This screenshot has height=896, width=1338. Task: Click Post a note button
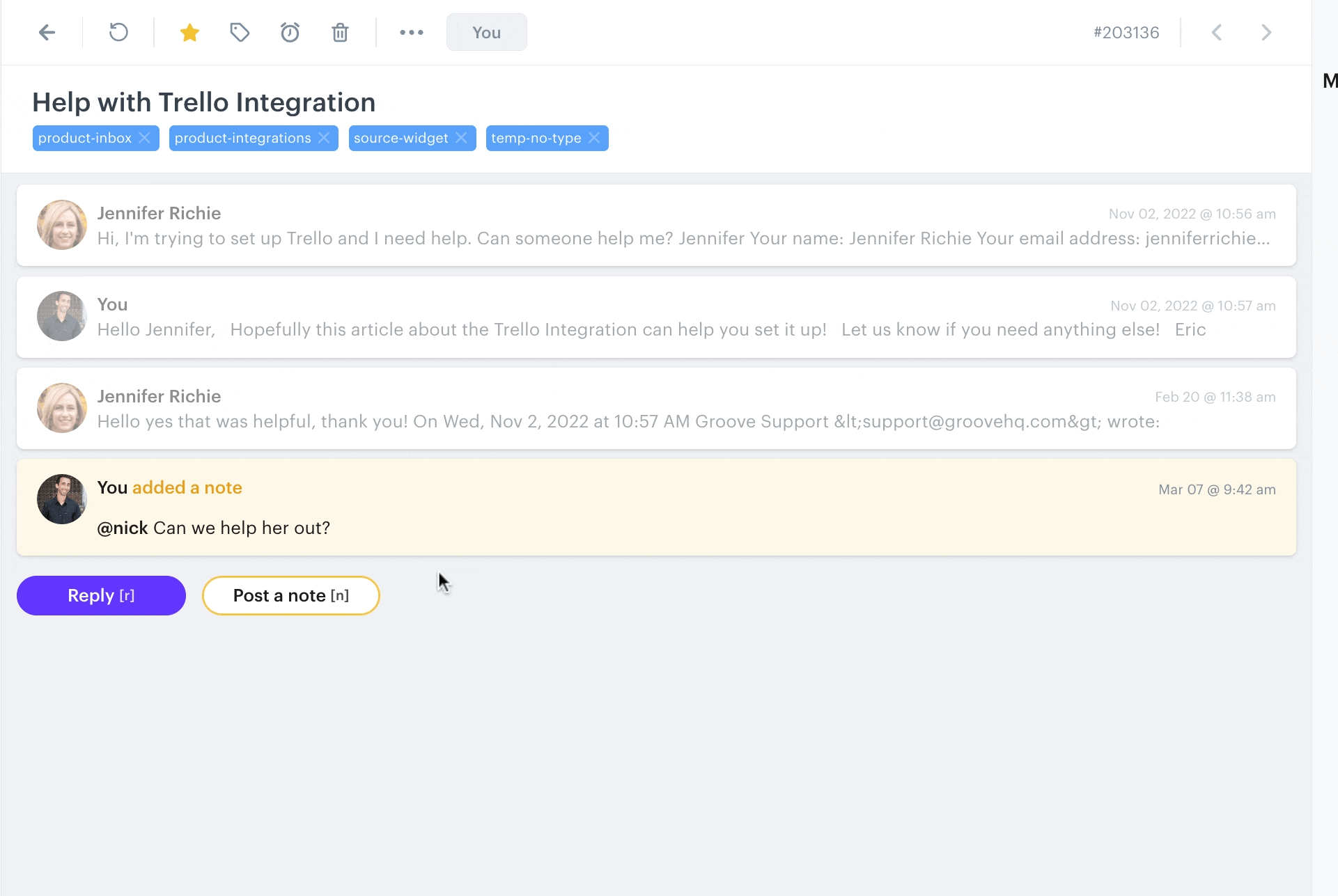(x=290, y=595)
